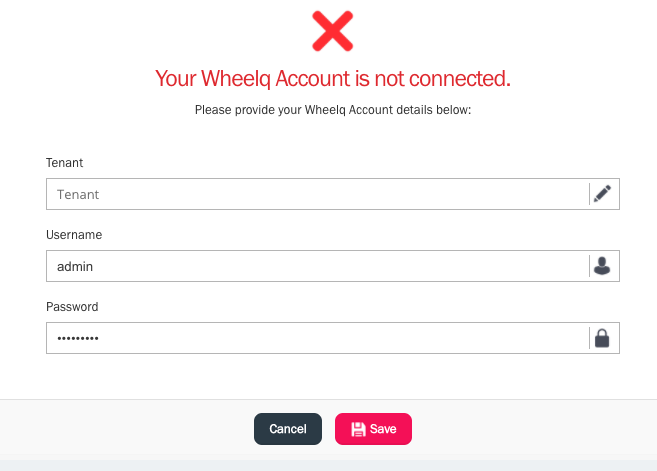The width and height of the screenshot is (657, 471).
Task: Click the padlock icon beside Password
Action: tap(602, 338)
